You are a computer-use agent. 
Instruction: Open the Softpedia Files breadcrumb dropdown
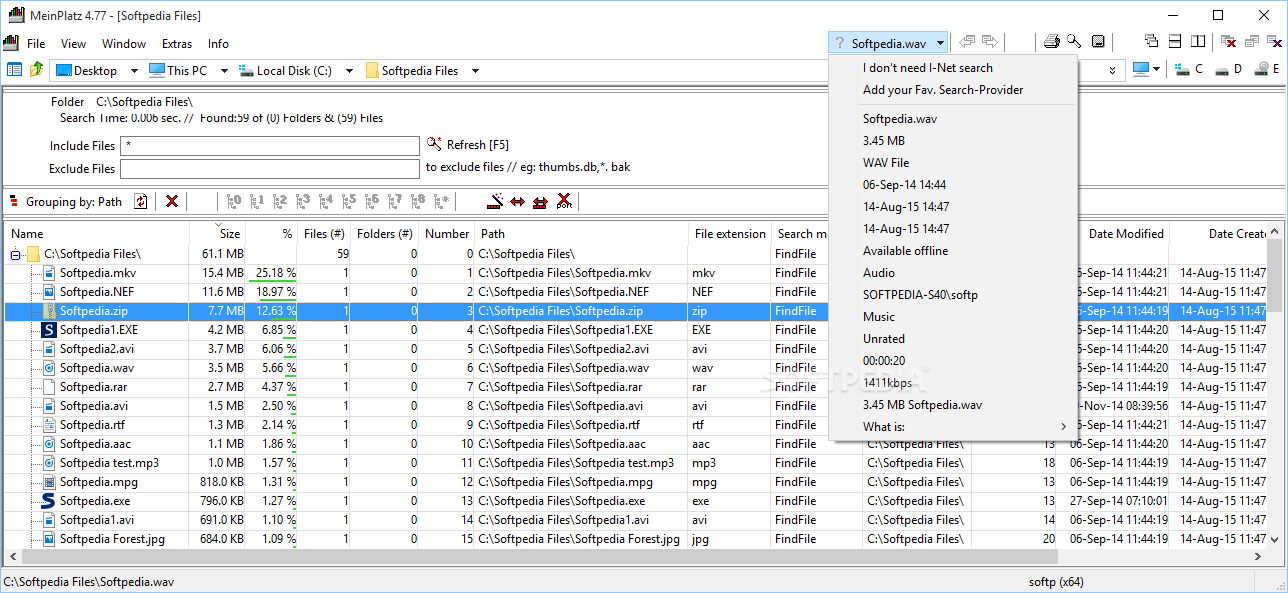tap(475, 71)
